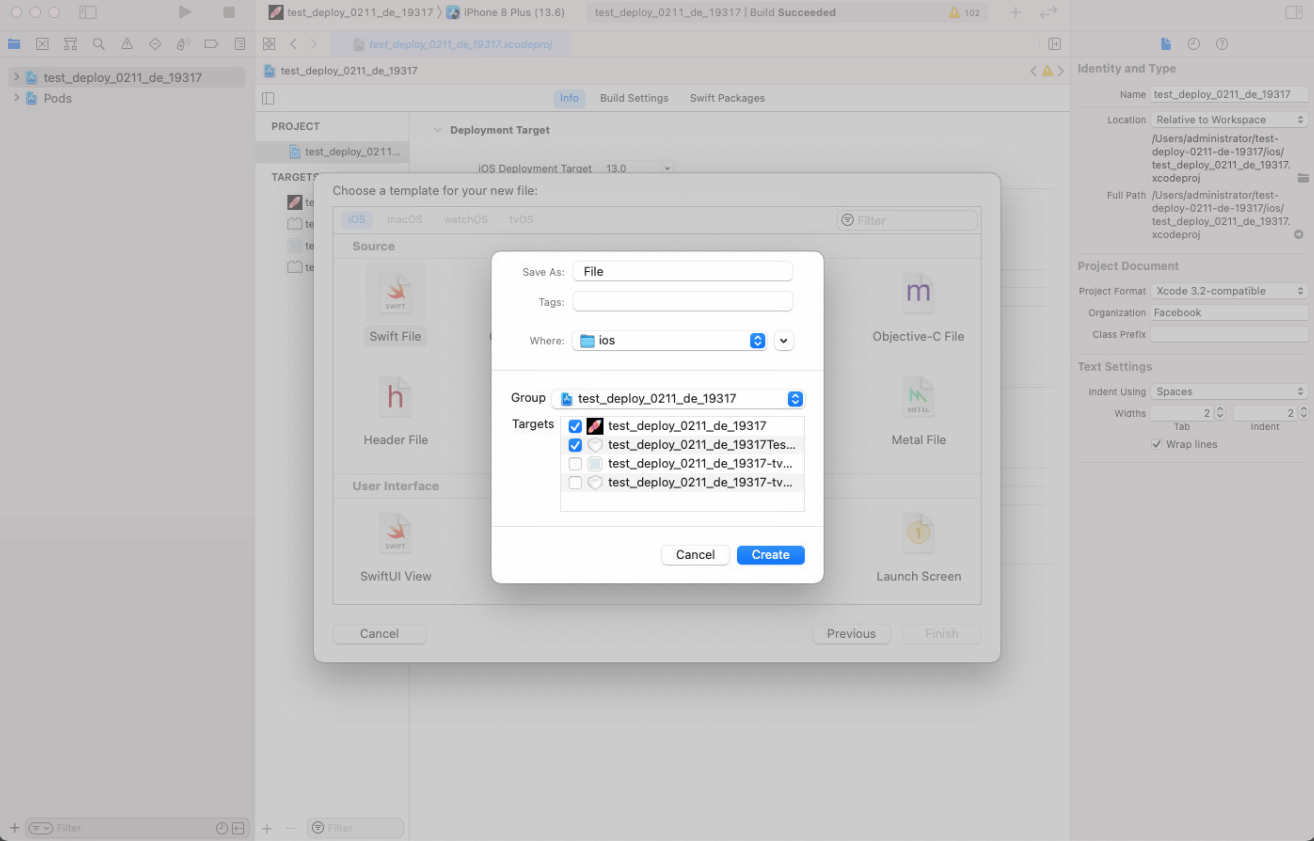The image size is (1314, 841).
Task: Open the Find navigator magnifier icon
Action: click(x=98, y=44)
